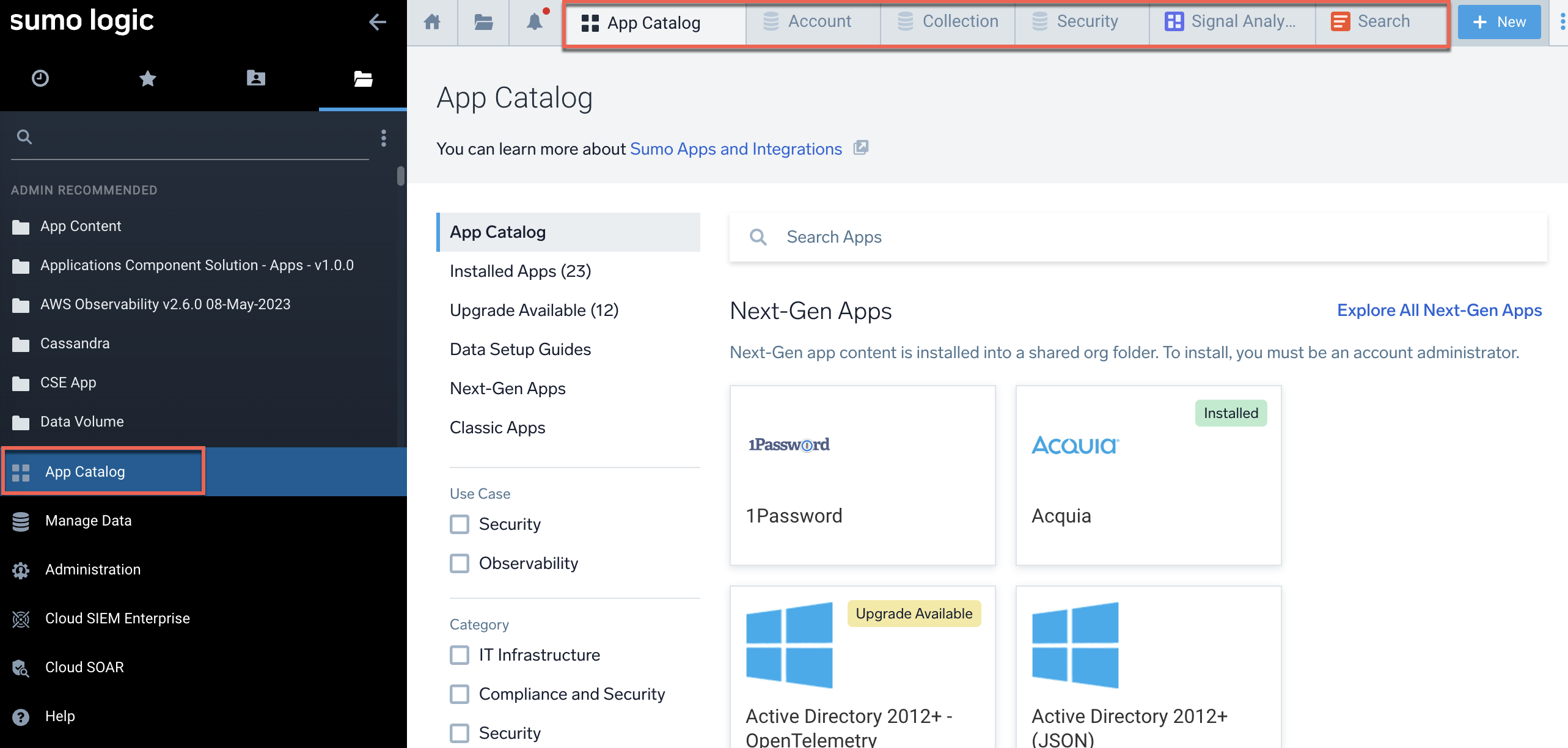This screenshot has height=748, width=1568.
Task: Click the library folder icon in top bar
Action: click(483, 22)
